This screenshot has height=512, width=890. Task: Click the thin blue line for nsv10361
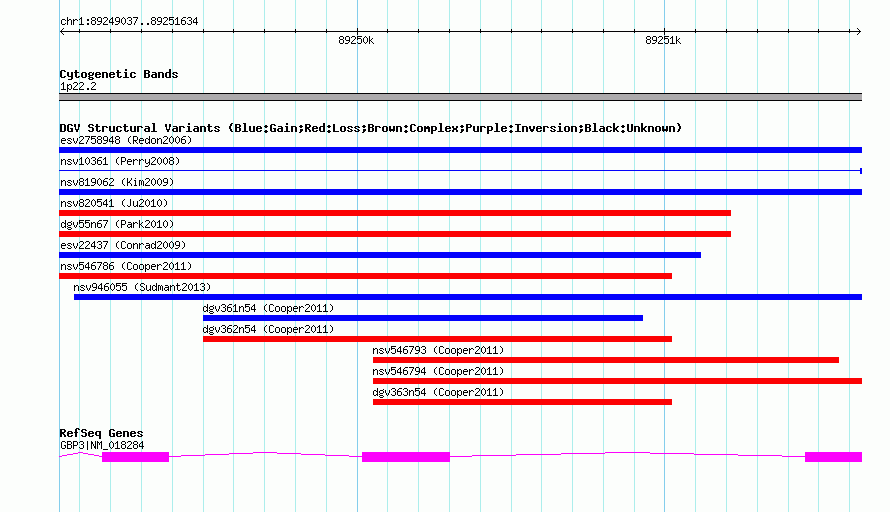click(x=460, y=170)
